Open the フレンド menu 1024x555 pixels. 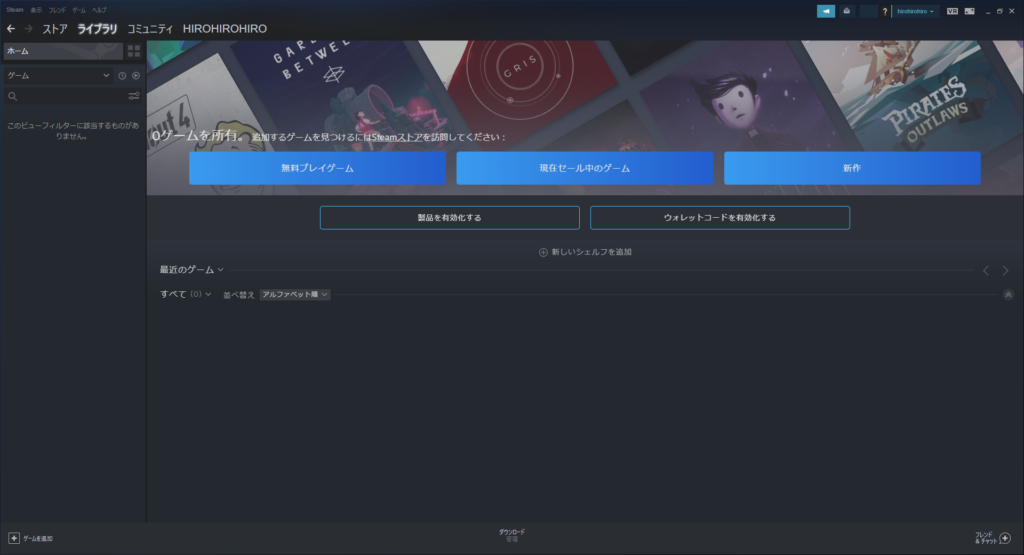point(57,10)
